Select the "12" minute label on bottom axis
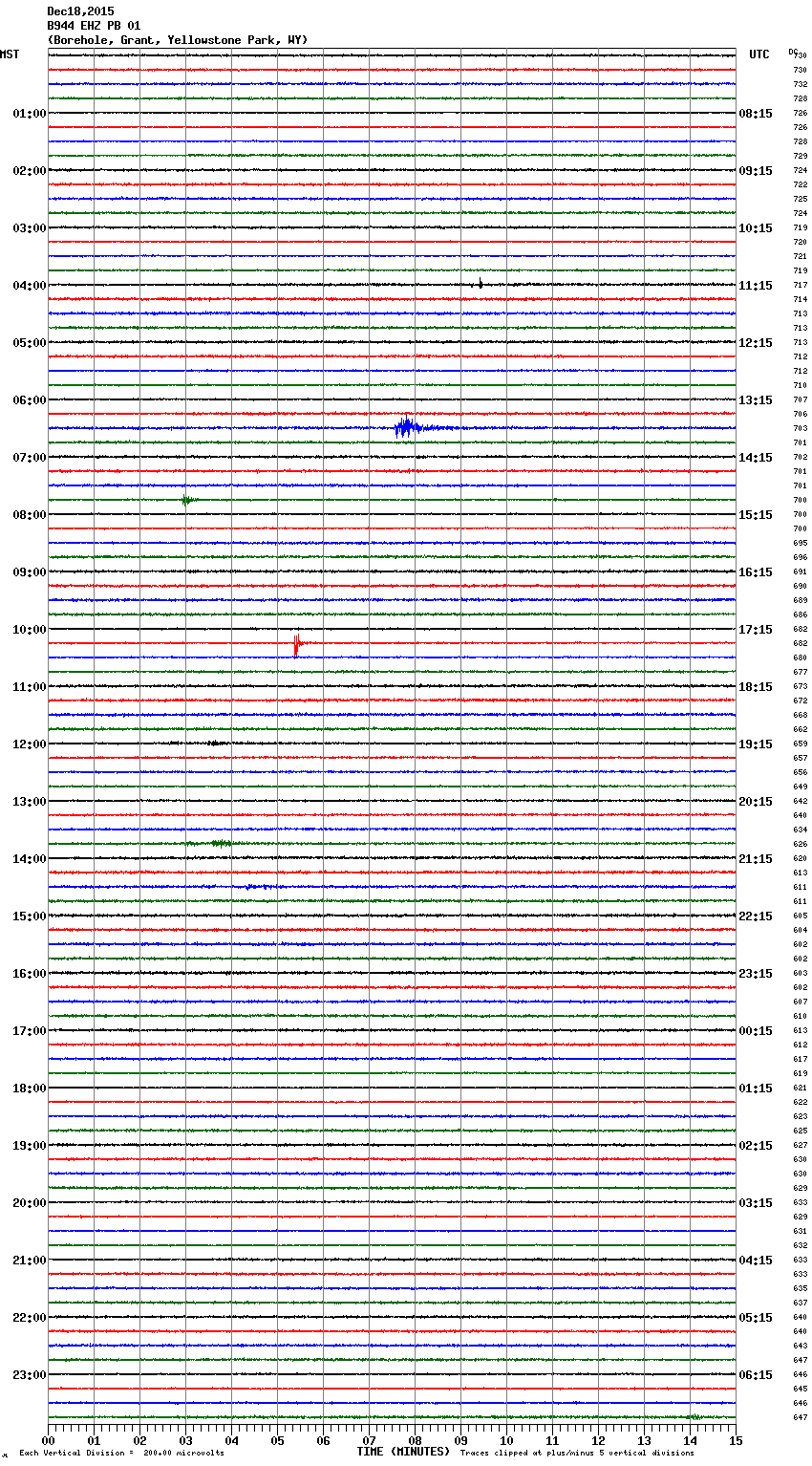812x1466 pixels. point(598,1441)
